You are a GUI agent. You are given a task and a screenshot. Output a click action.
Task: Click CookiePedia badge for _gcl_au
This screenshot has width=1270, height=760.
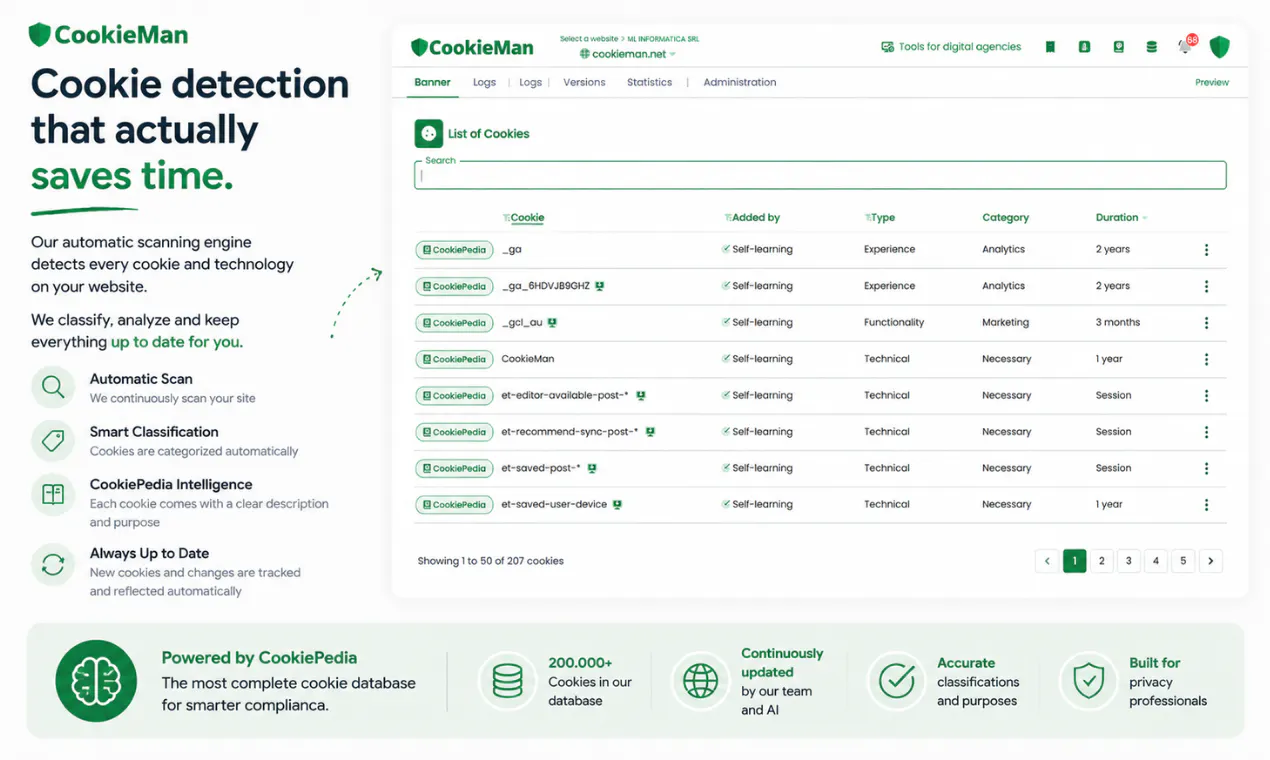454,323
